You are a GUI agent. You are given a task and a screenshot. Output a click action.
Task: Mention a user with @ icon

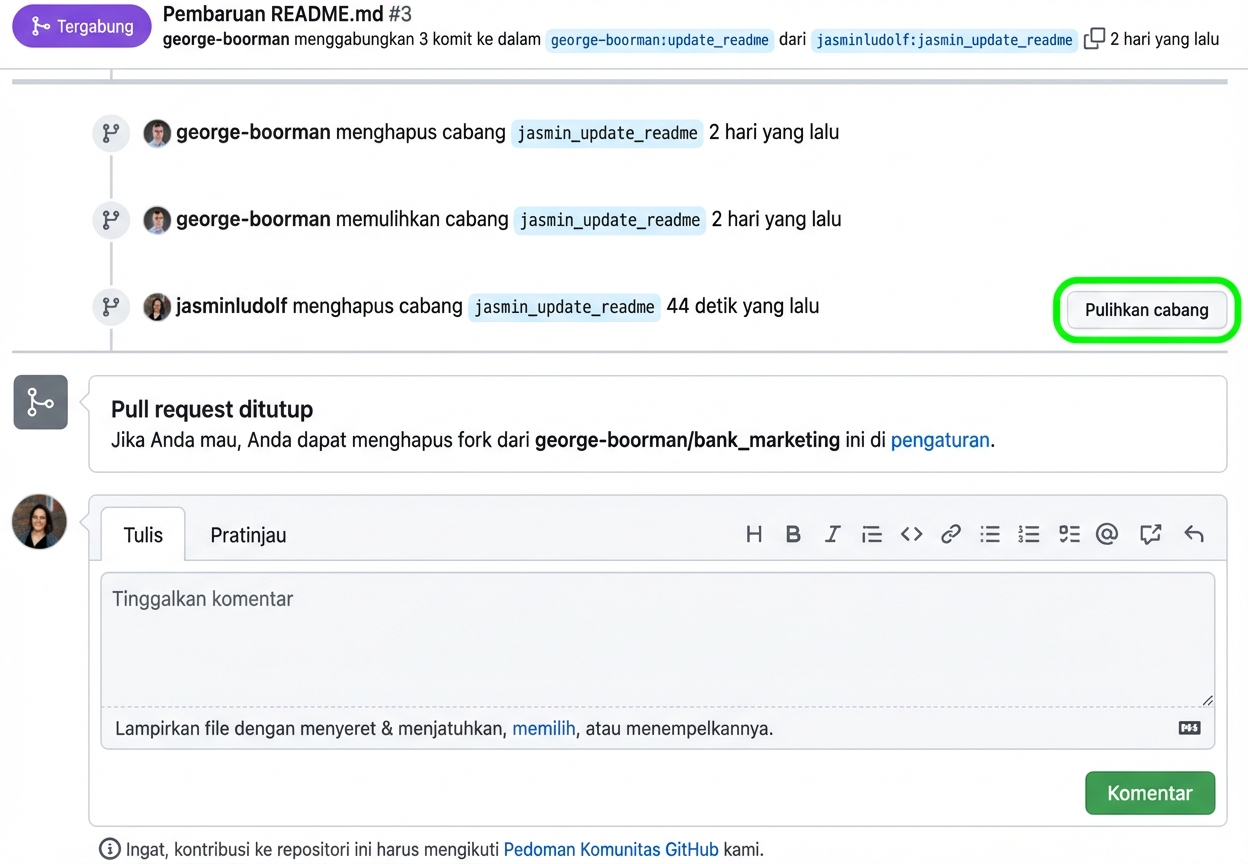[x=1106, y=534]
